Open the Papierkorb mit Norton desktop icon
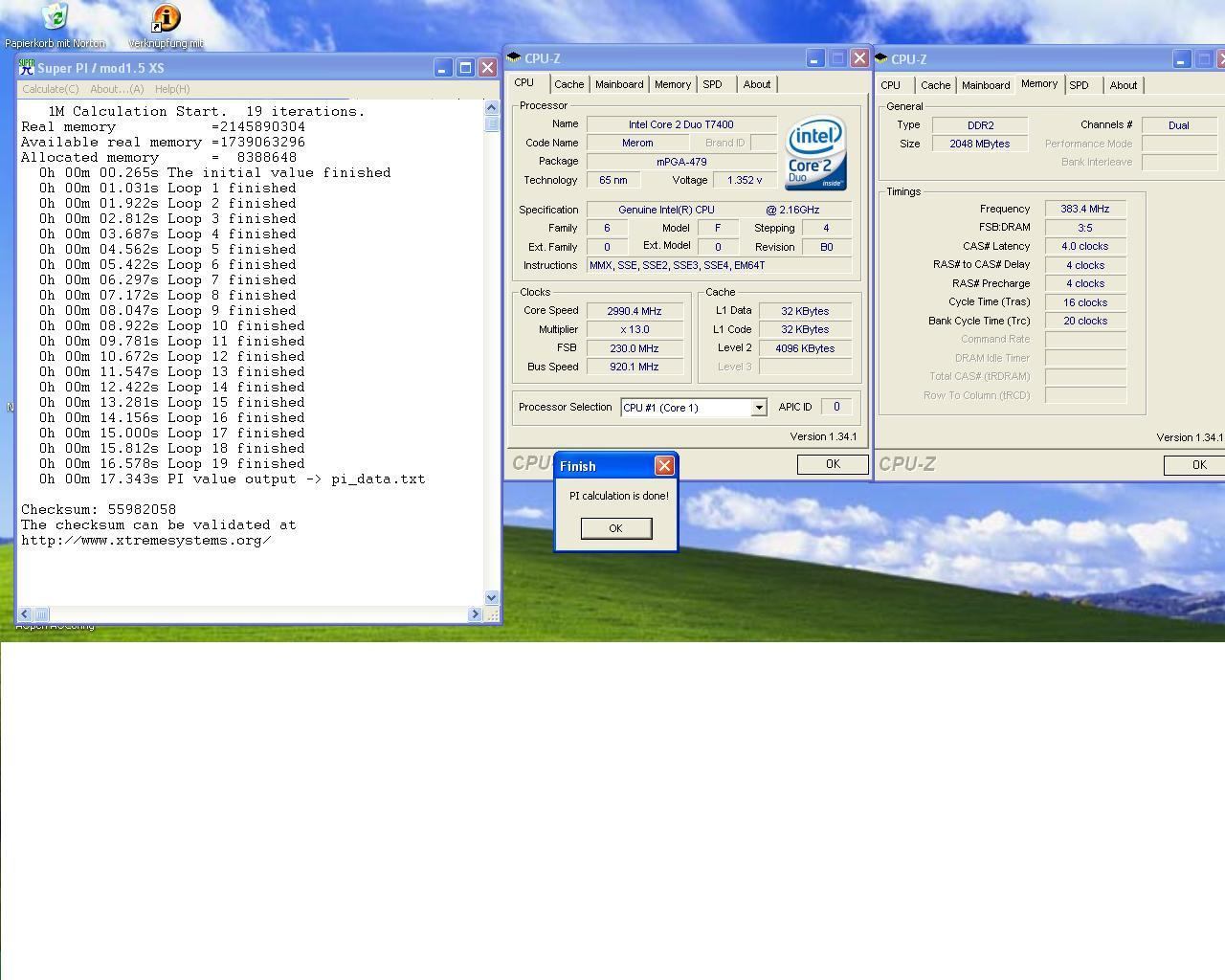The height and width of the screenshot is (980, 1225). (x=56, y=17)
